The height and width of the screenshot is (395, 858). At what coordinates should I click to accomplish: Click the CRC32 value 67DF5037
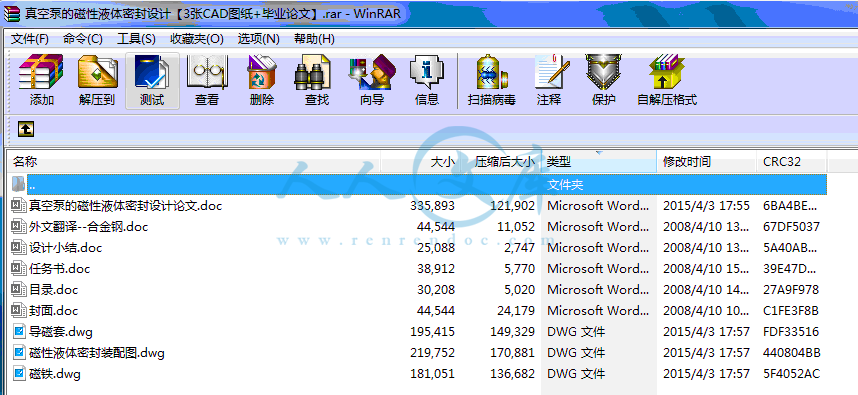coord(791,226)
